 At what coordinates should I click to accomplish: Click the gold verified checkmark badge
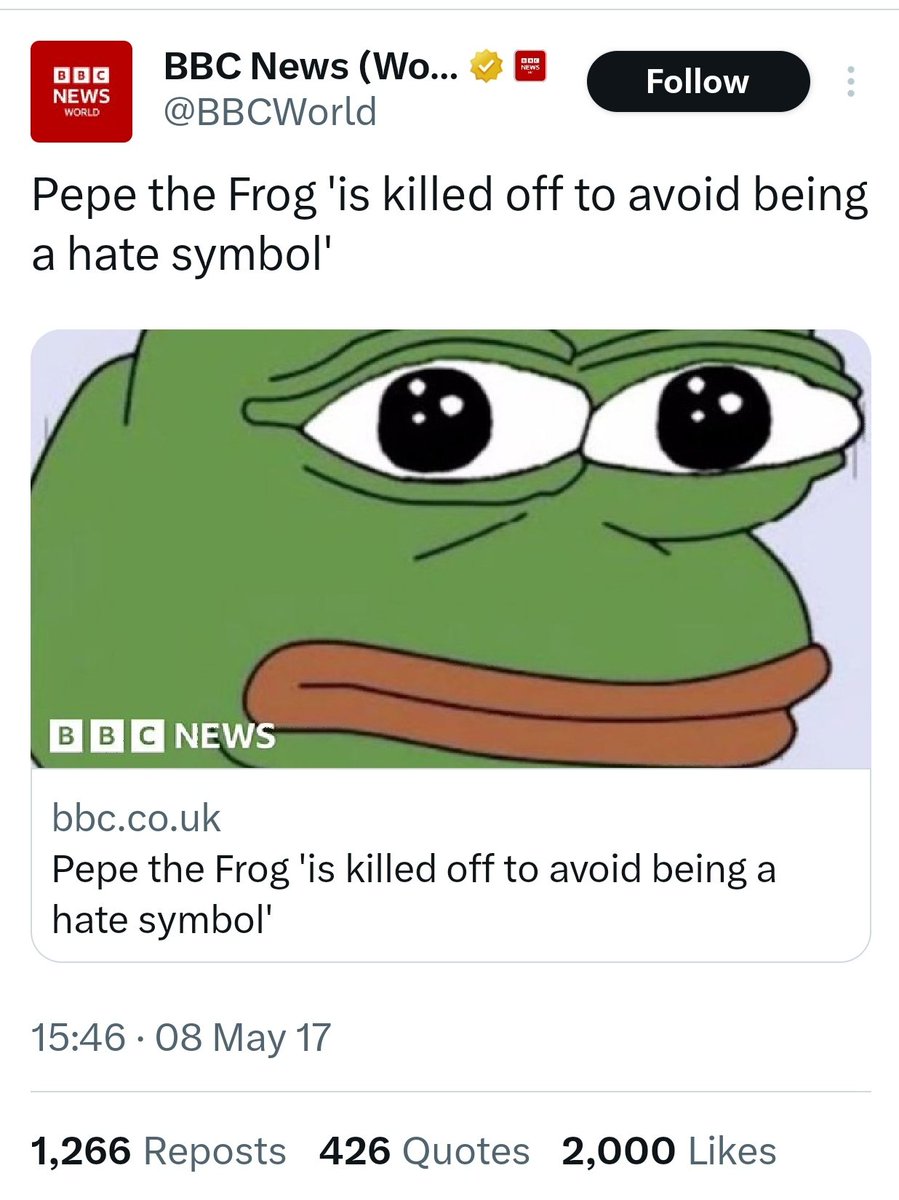[x=486, y=69]
